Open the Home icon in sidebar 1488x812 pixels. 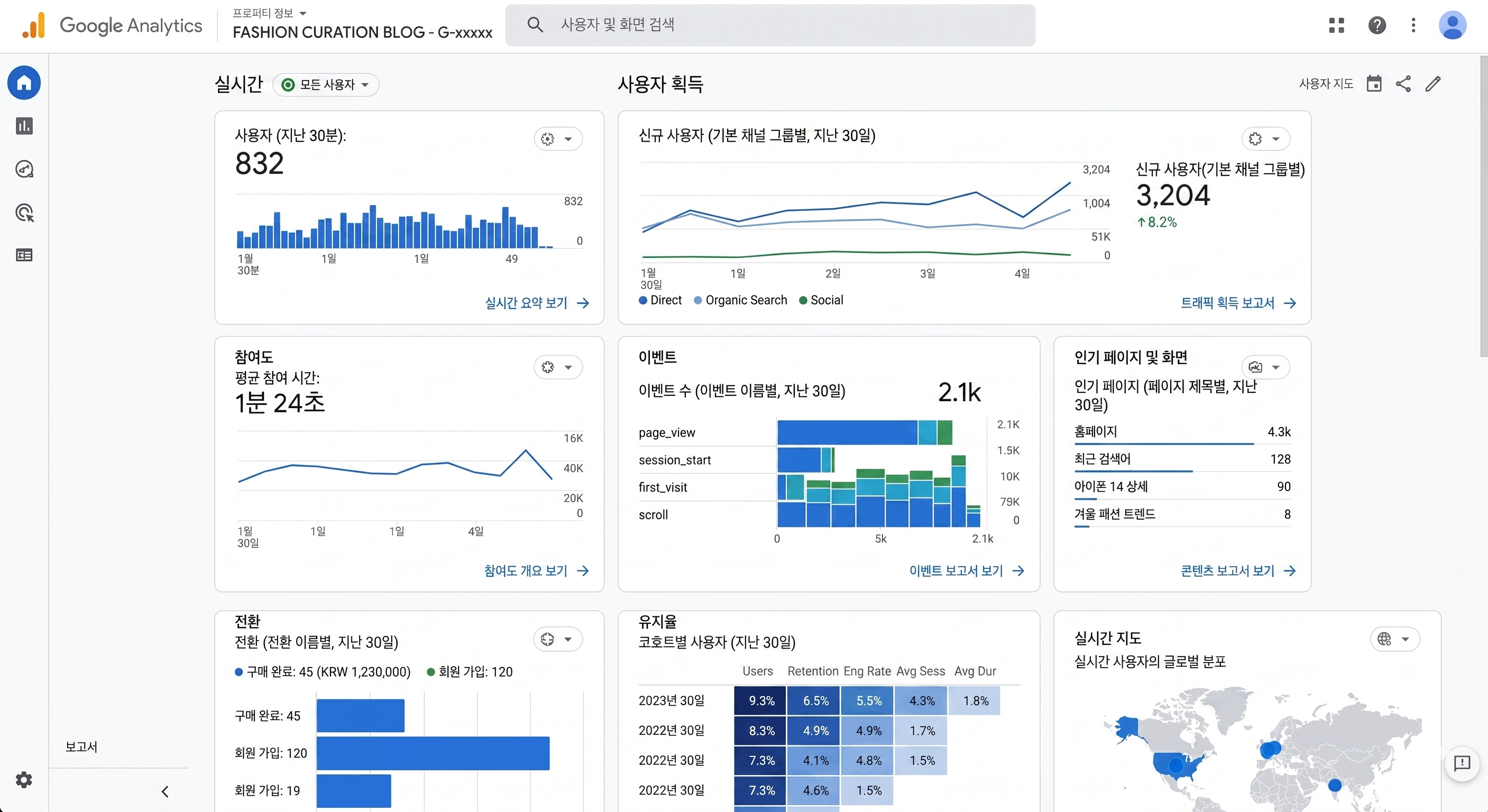(x=24, y=83)
